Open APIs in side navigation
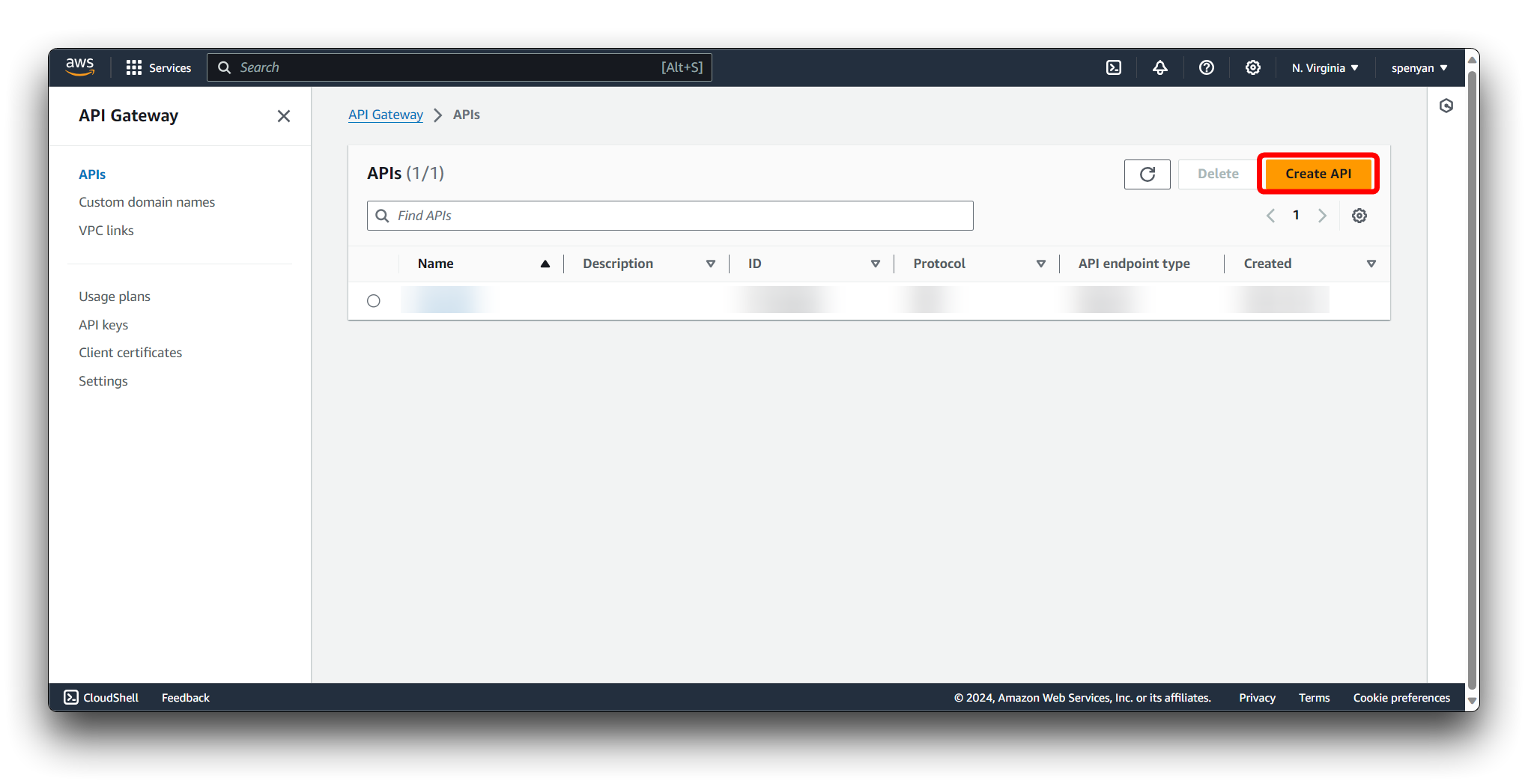Screen dimensions: 1528x784 [x=92, y=174]
